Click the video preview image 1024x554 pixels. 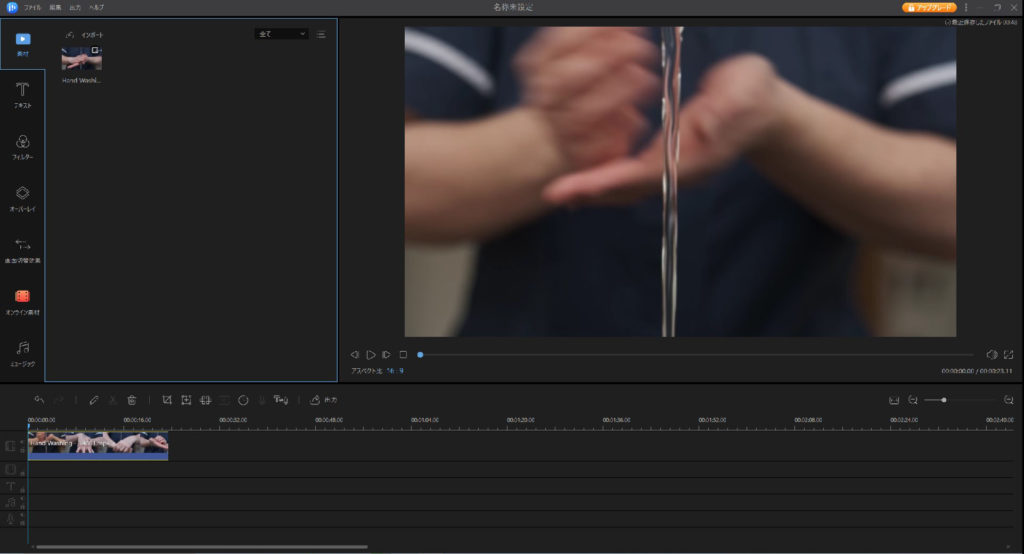point(680,182)
